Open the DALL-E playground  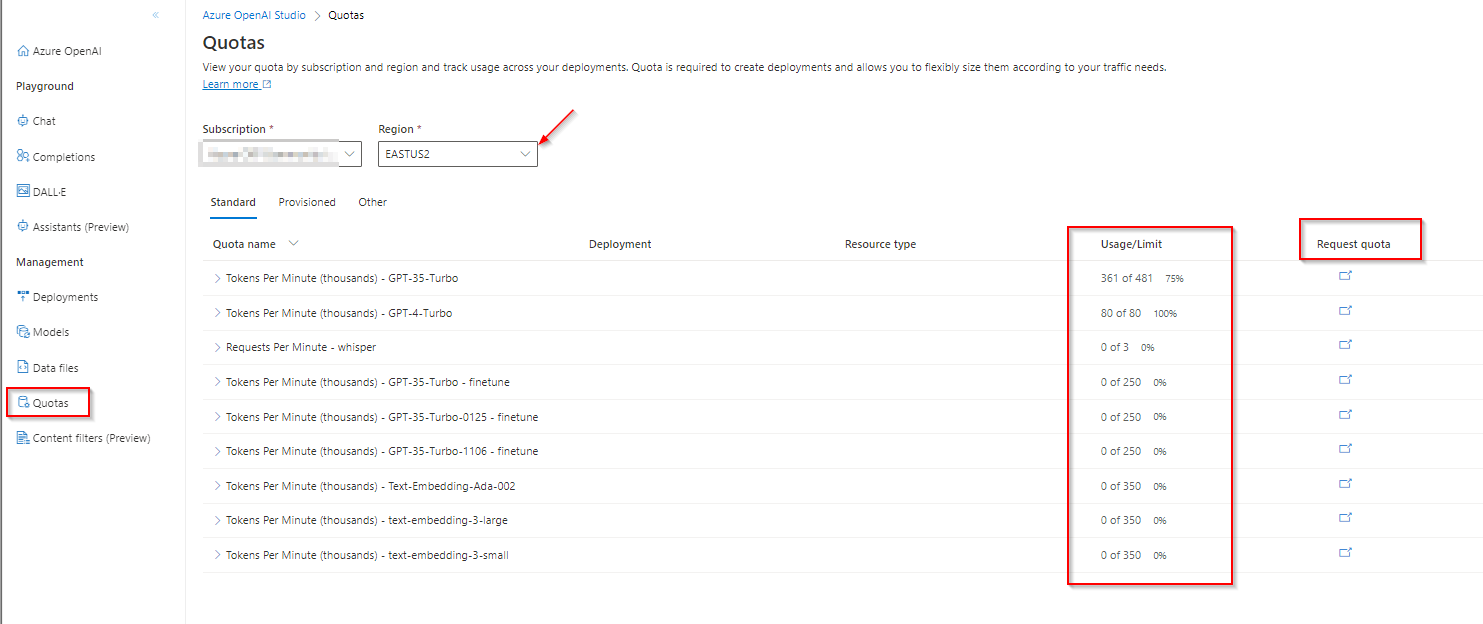point(44,191)
